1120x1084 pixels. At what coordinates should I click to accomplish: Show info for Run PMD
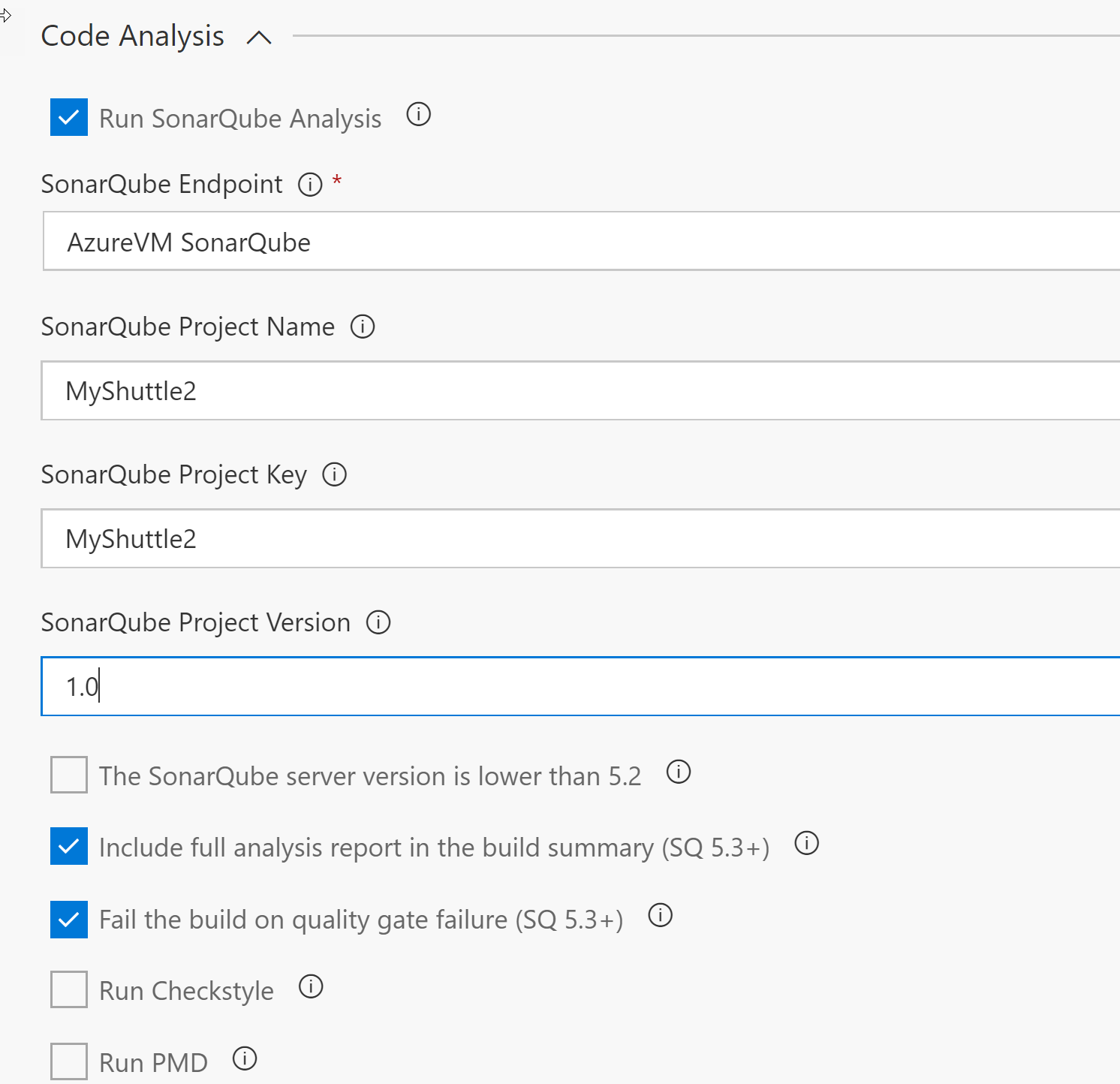pos(245,1058)
